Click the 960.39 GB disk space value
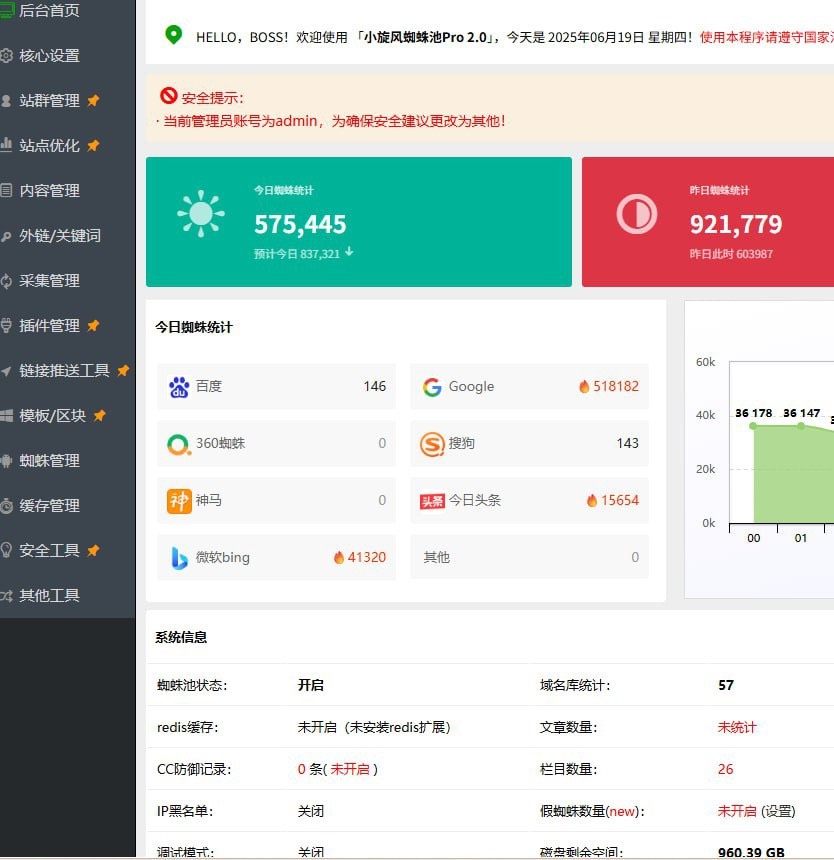This screenshot has width=834, height=860. coord(751,853)
